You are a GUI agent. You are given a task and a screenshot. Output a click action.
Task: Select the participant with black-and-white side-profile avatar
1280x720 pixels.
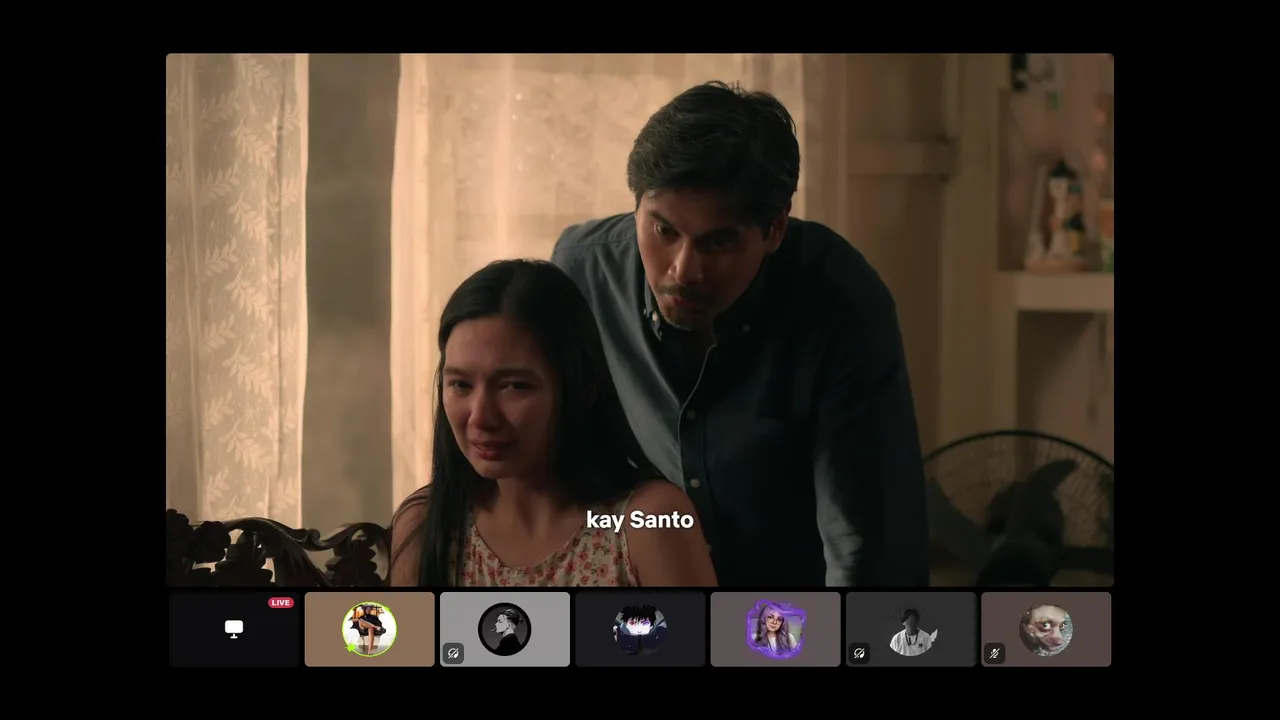[x=505, y=629]
